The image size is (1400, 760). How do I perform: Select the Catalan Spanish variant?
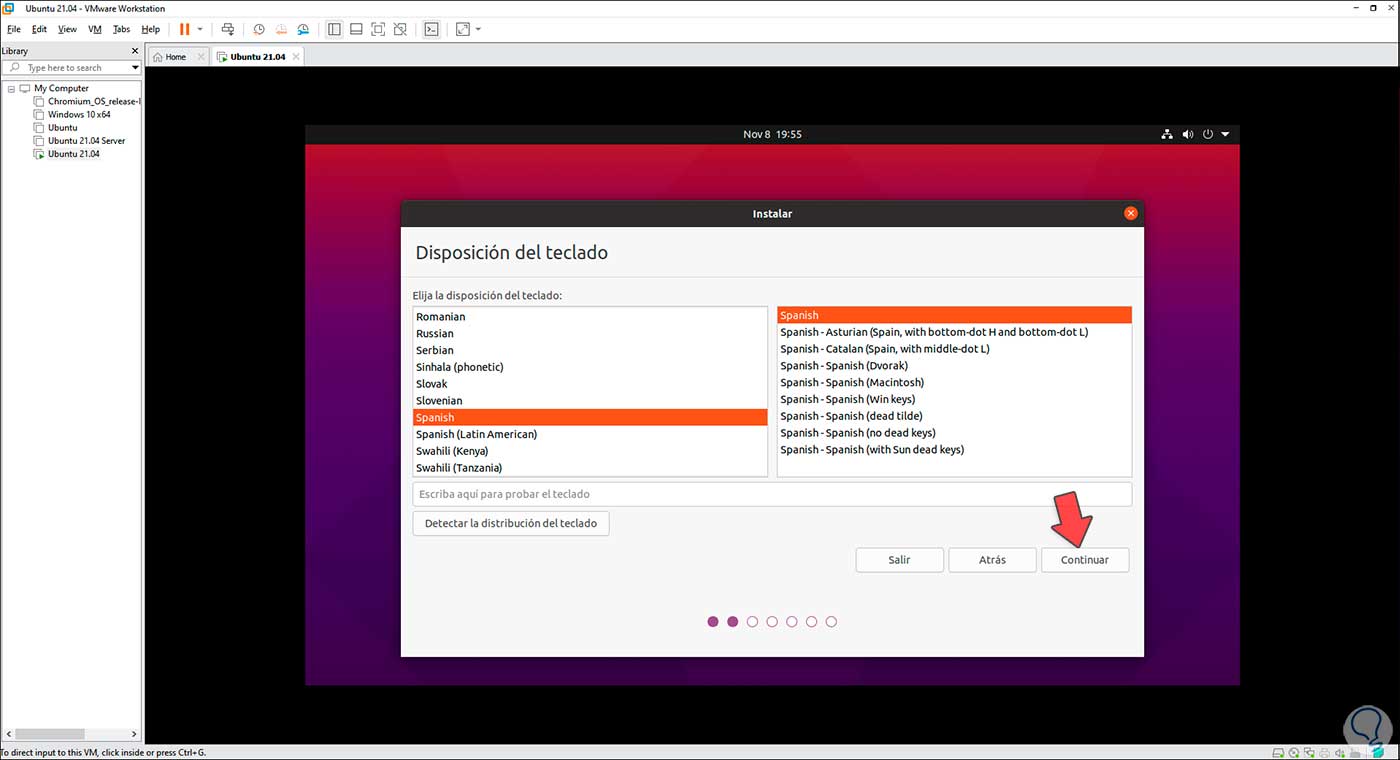[x=954, y=349]
